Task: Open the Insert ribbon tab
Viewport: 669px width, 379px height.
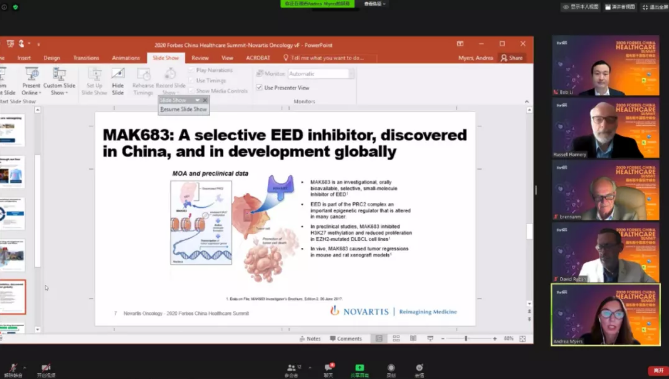Action: pos(24,58)
